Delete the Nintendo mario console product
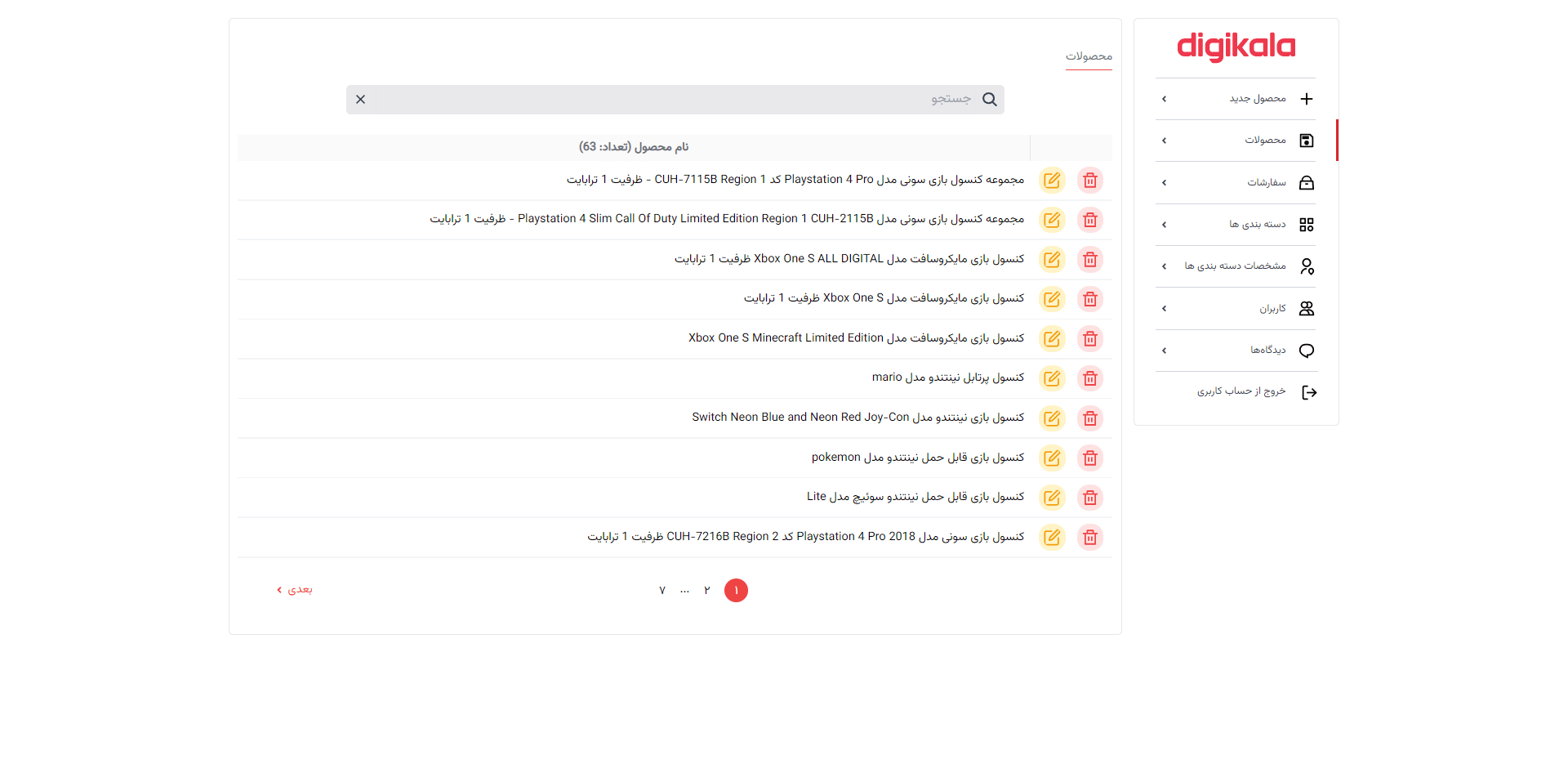1568x773 pixels. (x=1089, y=378)
